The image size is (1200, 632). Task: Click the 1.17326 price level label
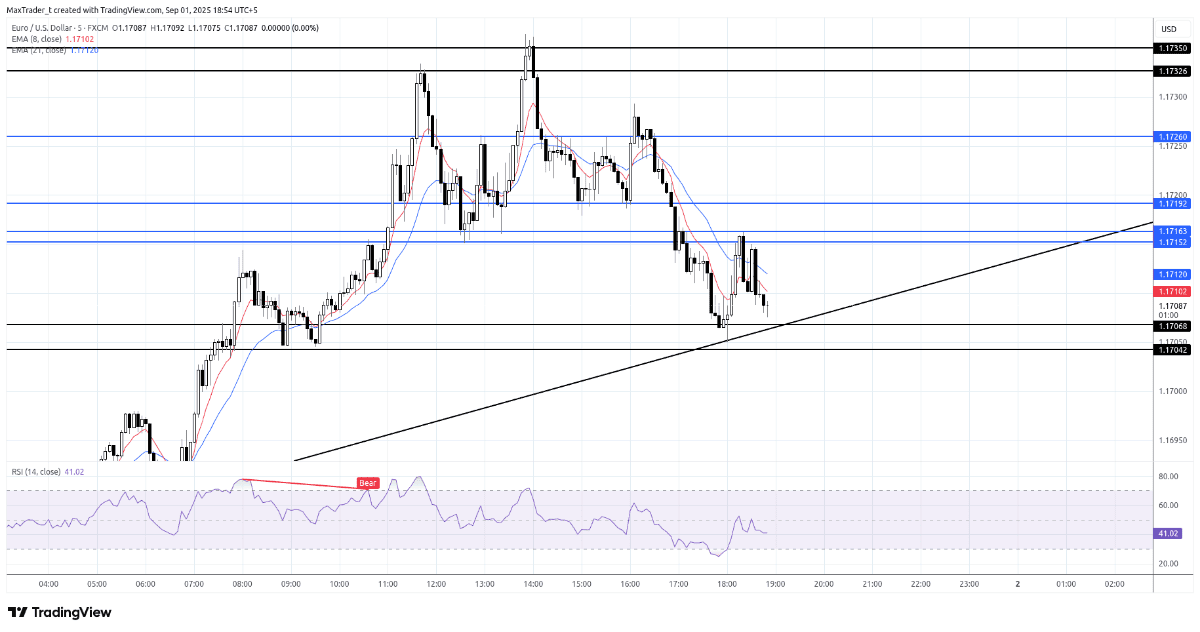click(1173, 71)
